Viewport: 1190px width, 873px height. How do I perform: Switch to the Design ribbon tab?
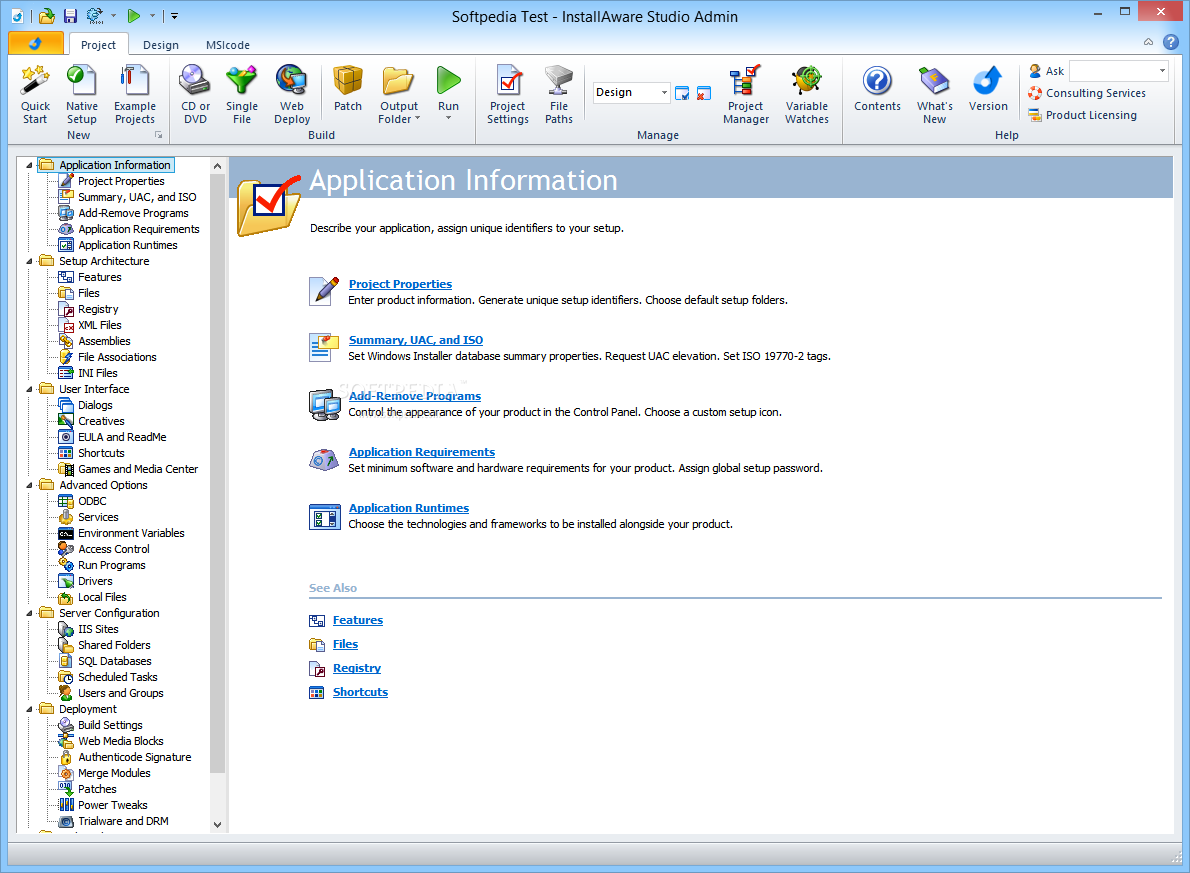click(x=161, y=45)
